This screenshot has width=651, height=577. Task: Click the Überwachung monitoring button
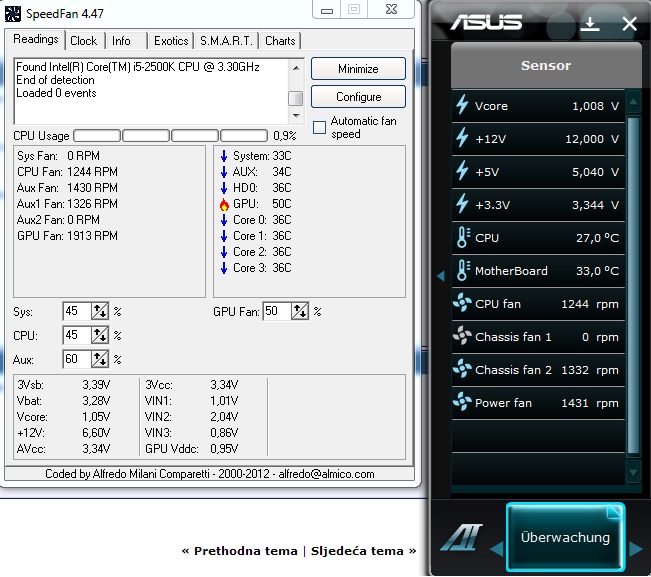tap(565, 538)
